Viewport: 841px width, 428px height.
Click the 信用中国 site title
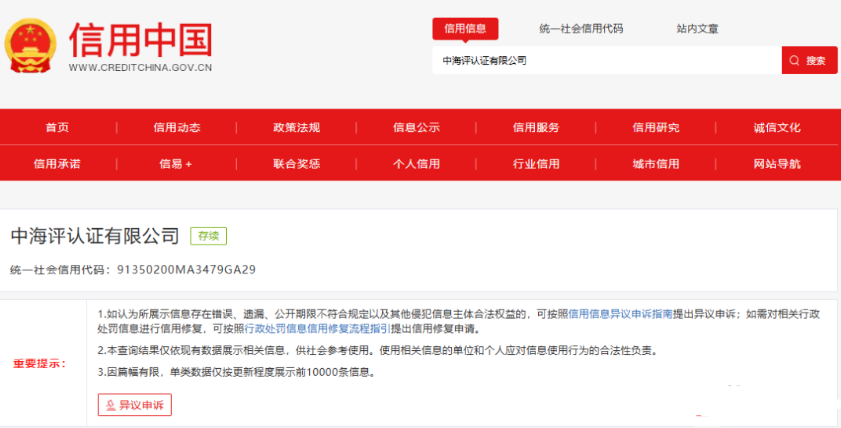point(141,40)
